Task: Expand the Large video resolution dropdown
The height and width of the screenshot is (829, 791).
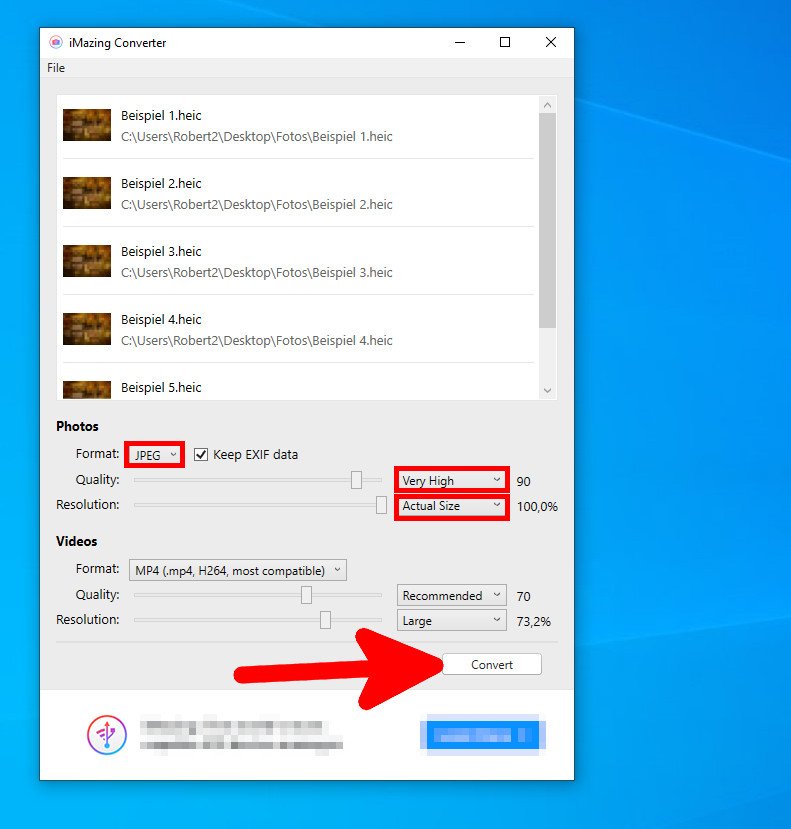Action: [451, 621]
